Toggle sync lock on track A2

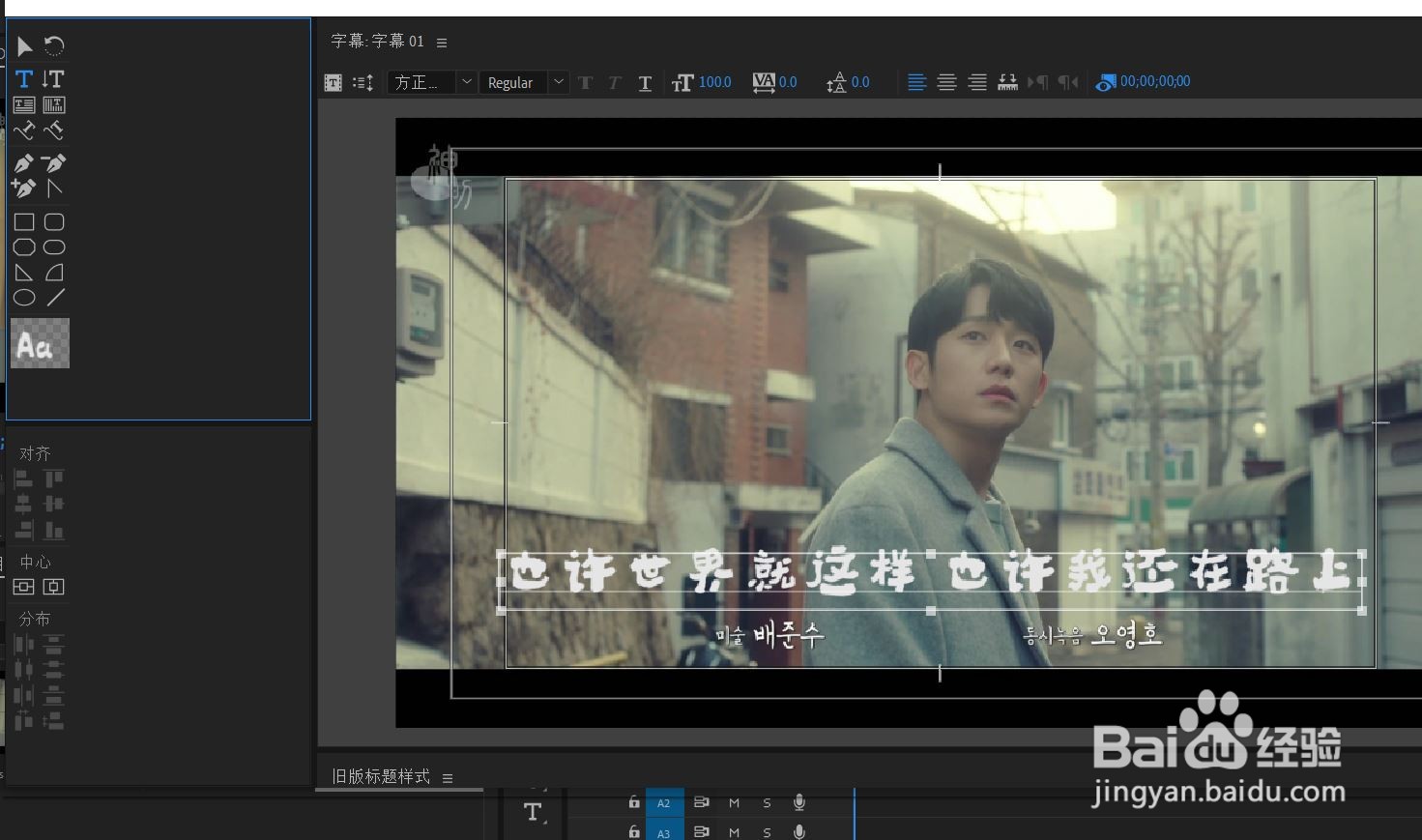point(702,802)
